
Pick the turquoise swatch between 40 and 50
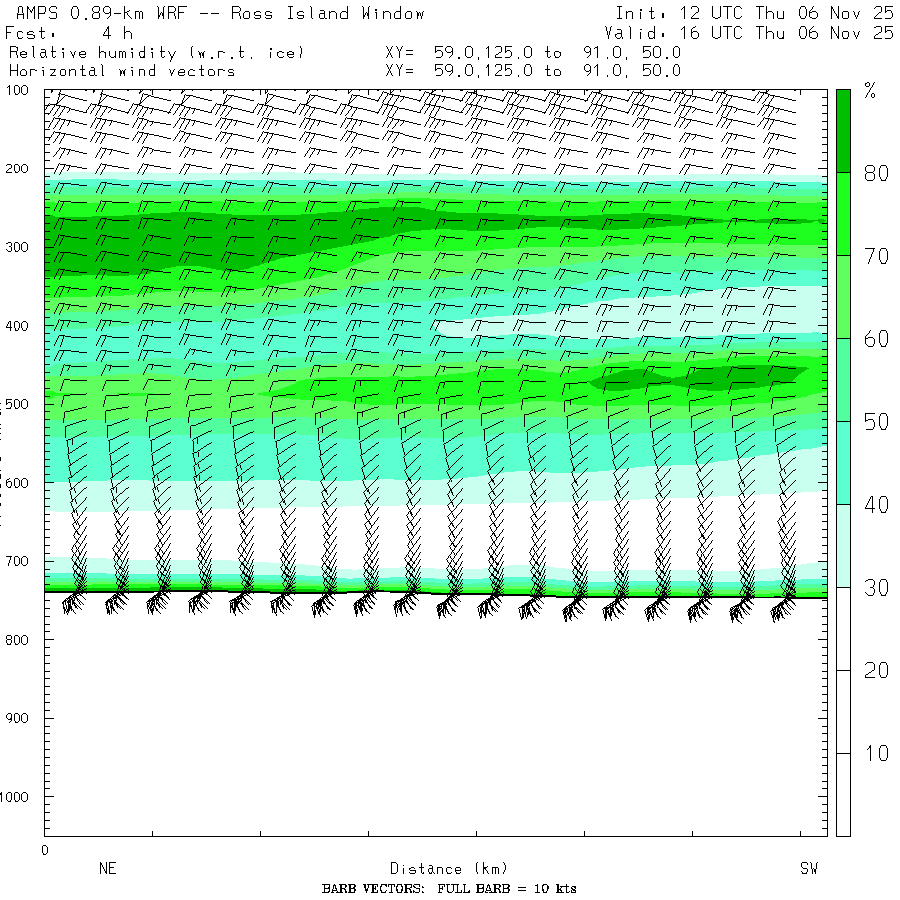pyautogui.click(x=843, y=463)
